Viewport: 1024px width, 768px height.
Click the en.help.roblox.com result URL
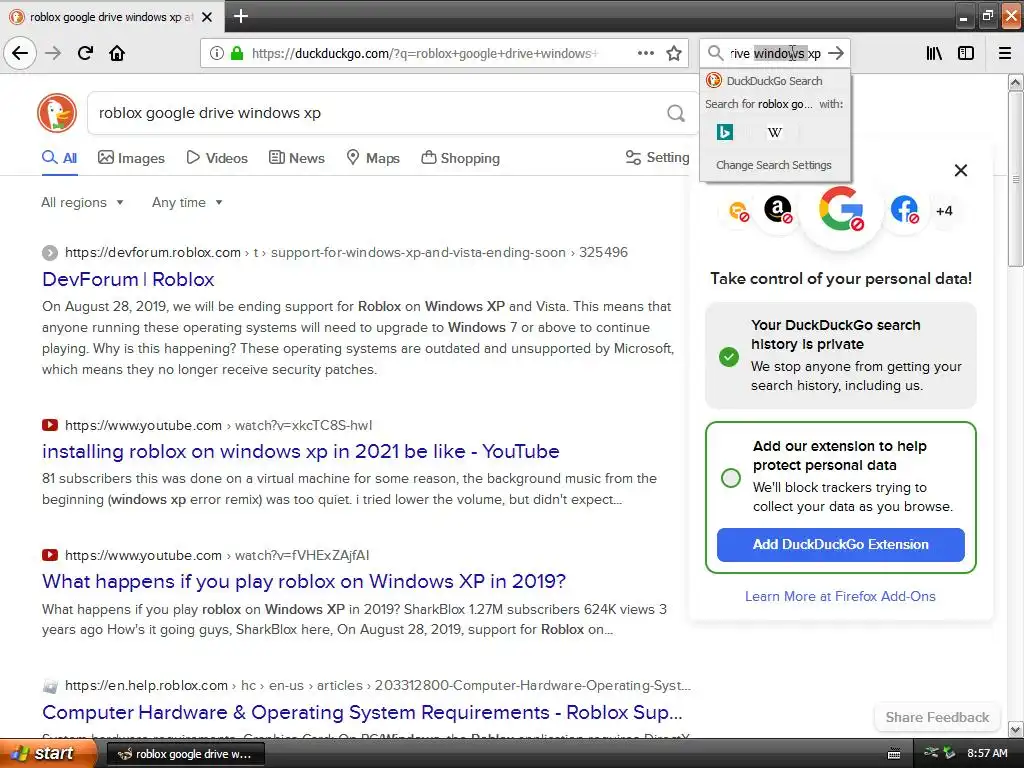click(x=377, y=685)
